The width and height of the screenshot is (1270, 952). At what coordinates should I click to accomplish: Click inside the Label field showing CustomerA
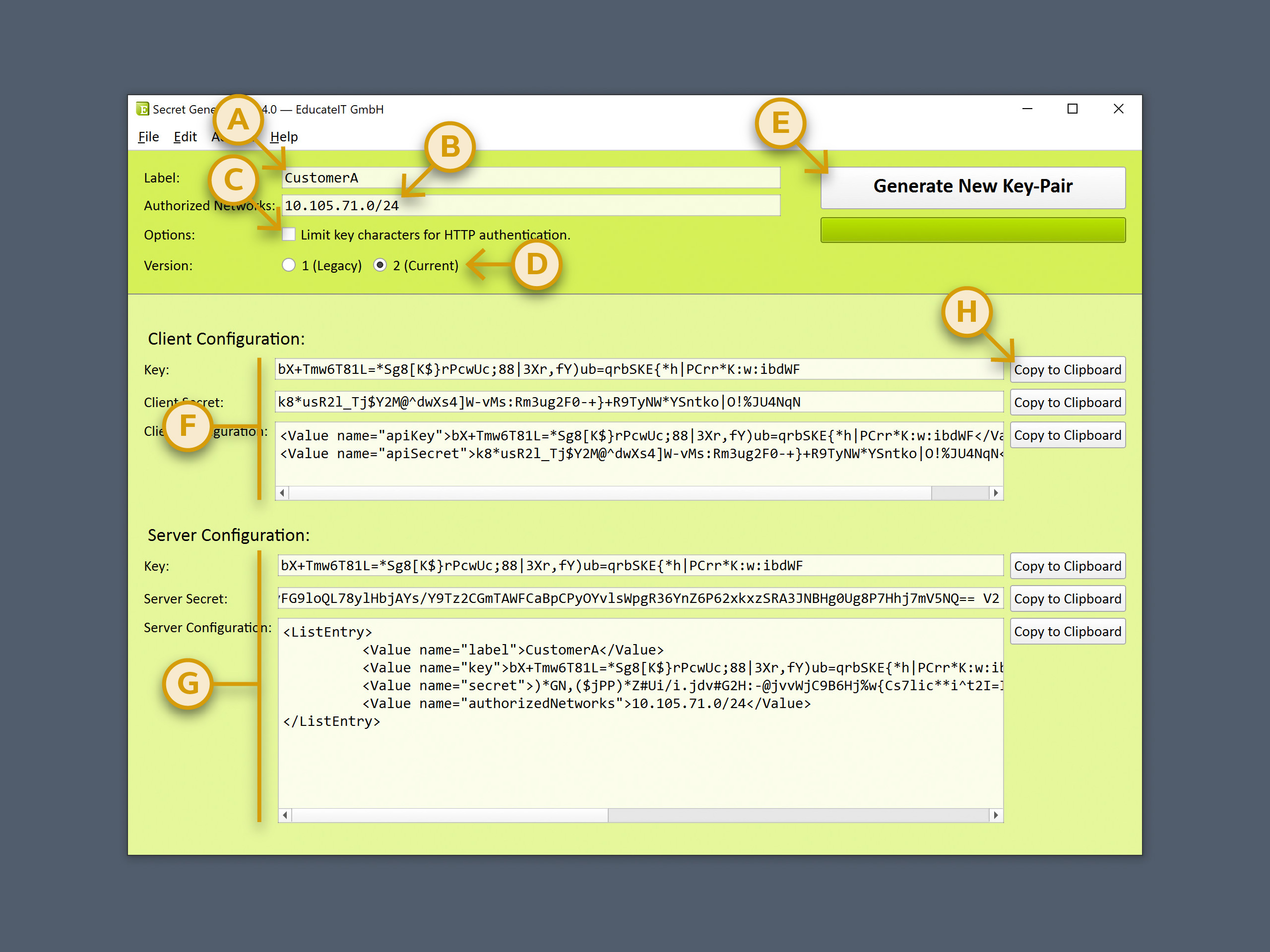pos(528,178)
